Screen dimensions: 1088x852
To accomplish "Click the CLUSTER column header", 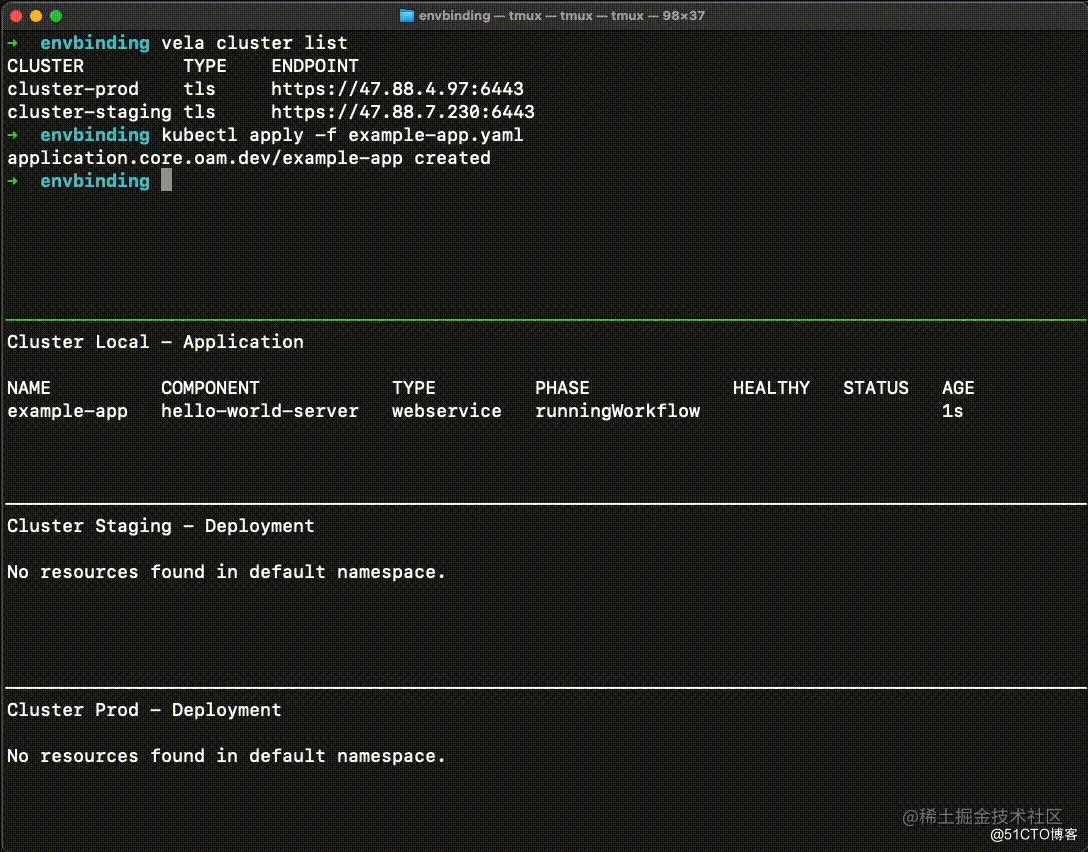I will (45, 66).
